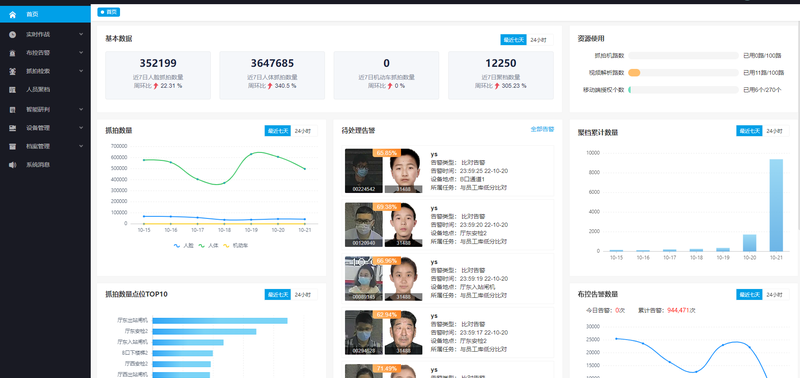Click the clock icon beside 实时作战
The height and width of the screenshot is (378, 800).
click(13, 34)
